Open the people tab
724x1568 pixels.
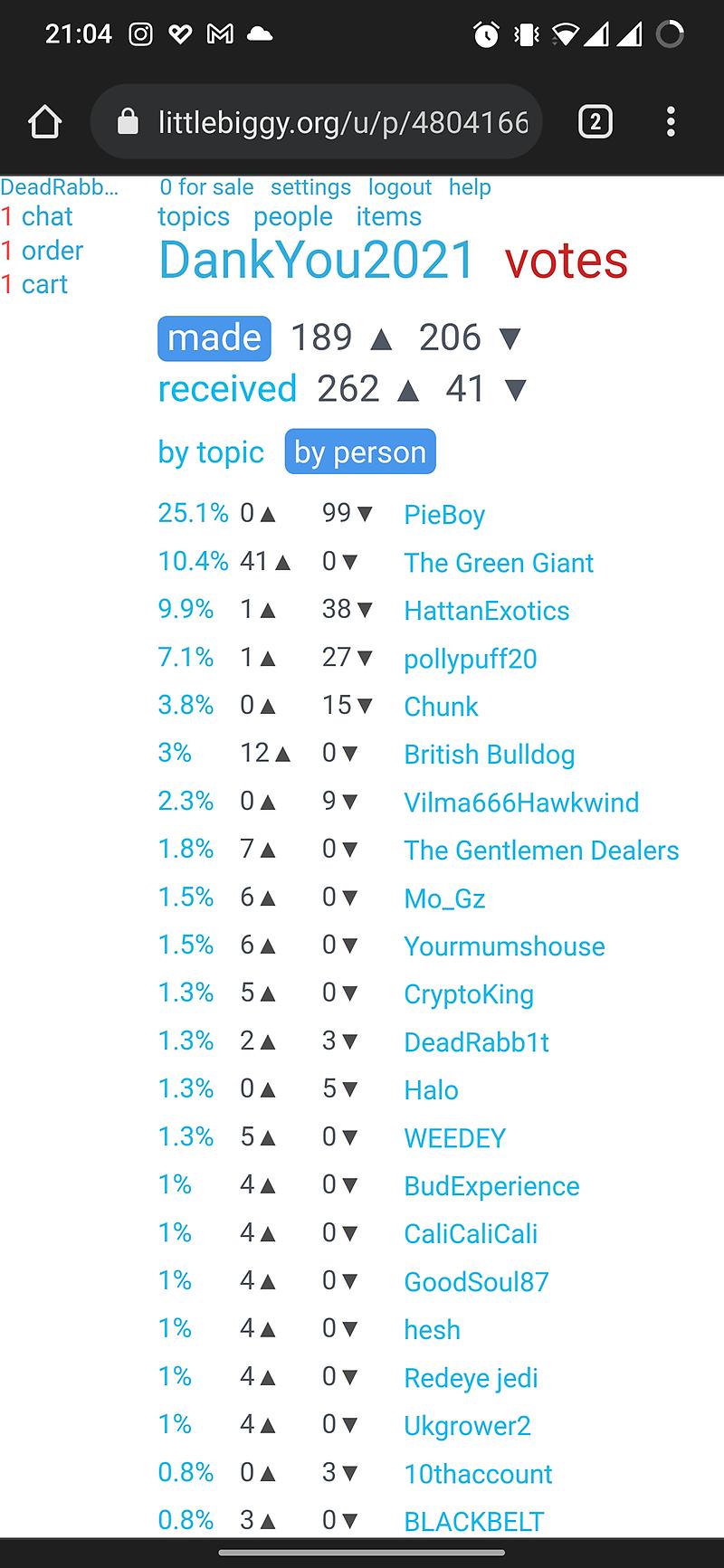coord(293,217)
